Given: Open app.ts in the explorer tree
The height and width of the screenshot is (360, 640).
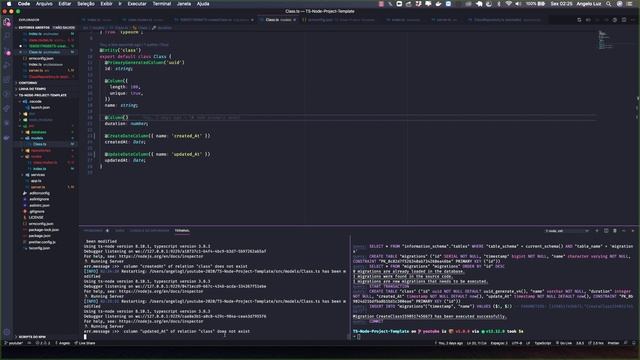Looking at the screenshot, I should [x=36, y=181].
